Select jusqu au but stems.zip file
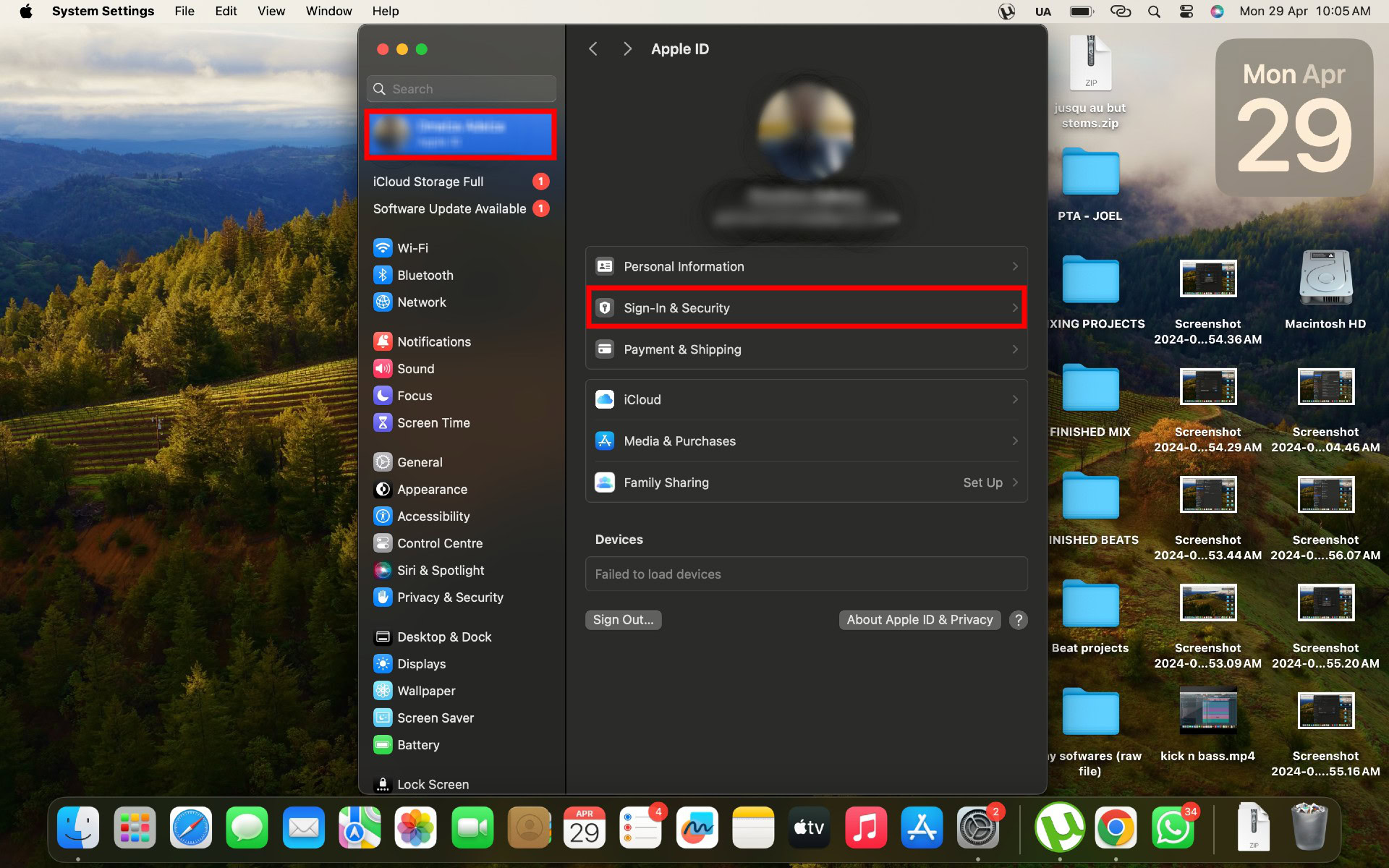The height and width of the screenshot is (868, 1389). coord(1090,82)
